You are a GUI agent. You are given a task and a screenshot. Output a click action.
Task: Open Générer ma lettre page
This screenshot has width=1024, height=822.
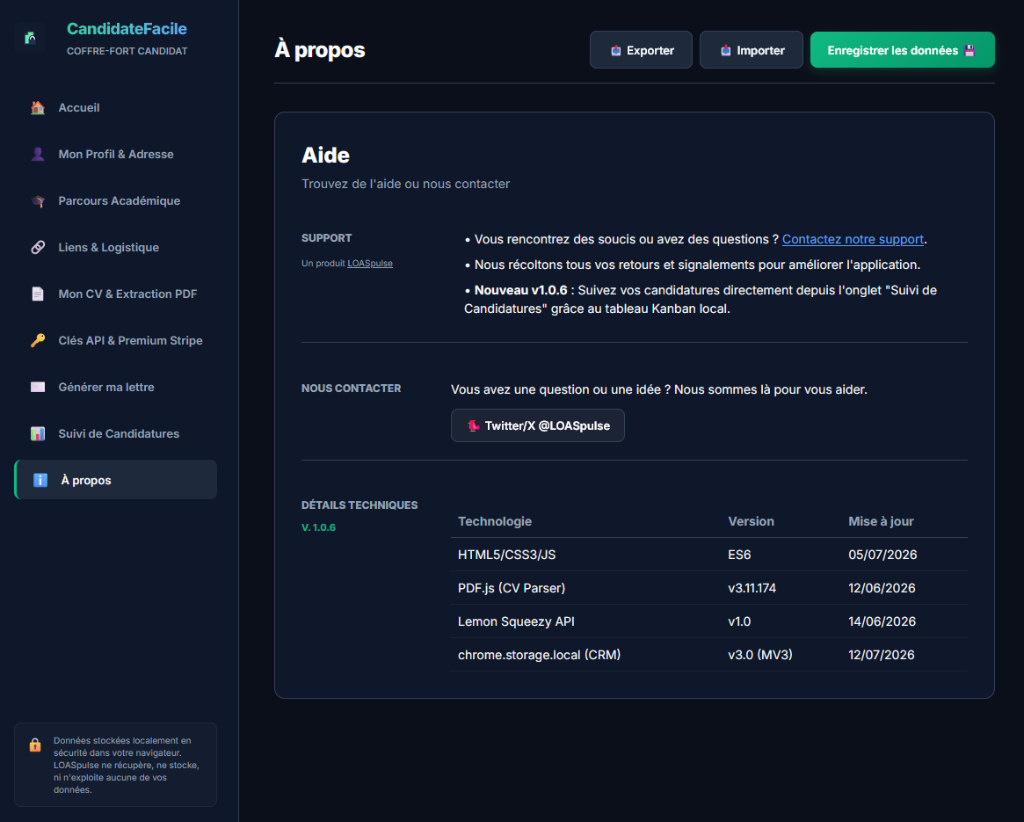point(116,387)
